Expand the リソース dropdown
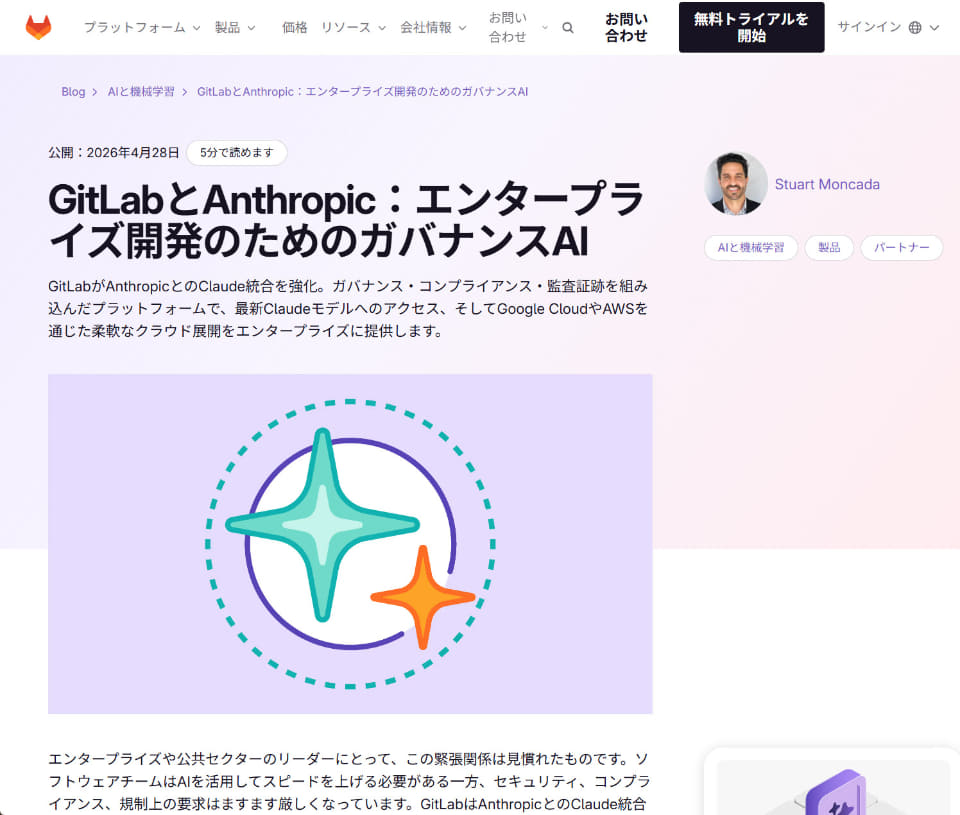 point(353,28)
